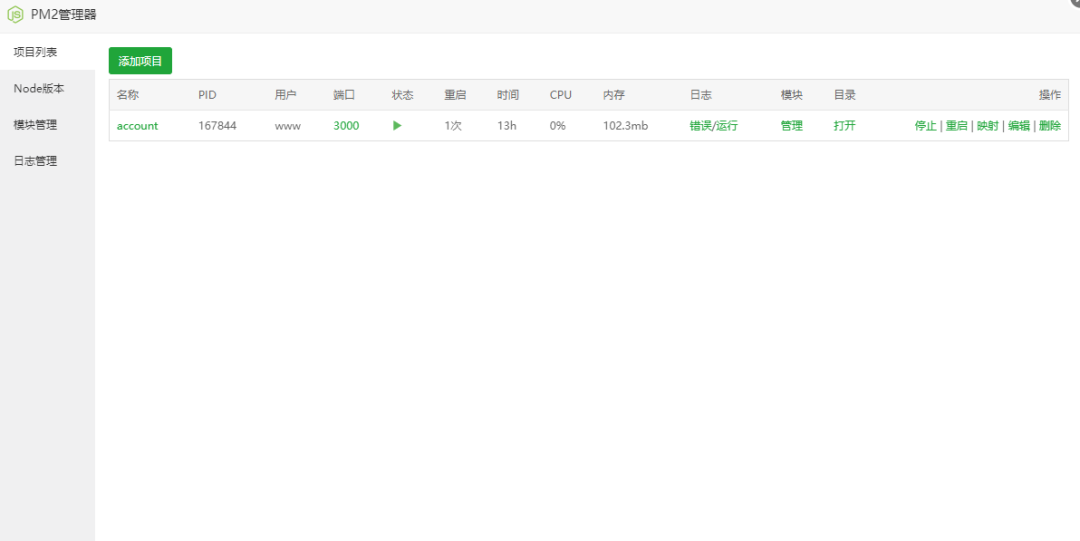Click the 内存 column header
The height and width of the screenshot is (541, 1080).
(614, 95)
